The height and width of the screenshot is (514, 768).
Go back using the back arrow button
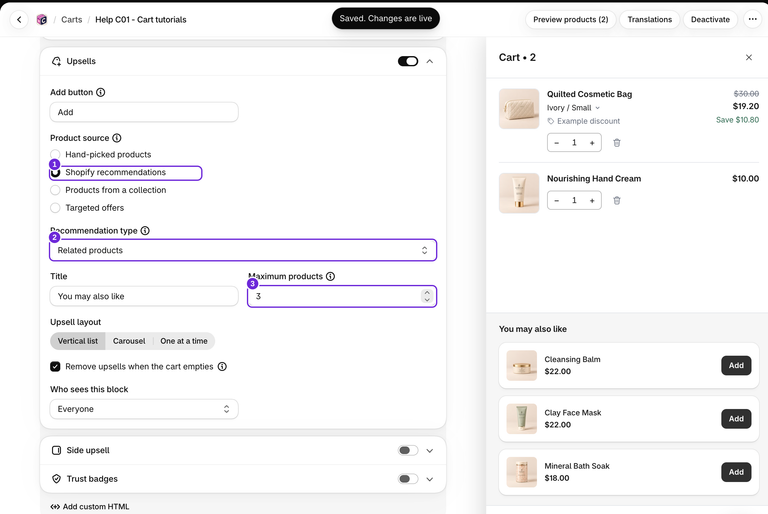[x=19, y=20]
